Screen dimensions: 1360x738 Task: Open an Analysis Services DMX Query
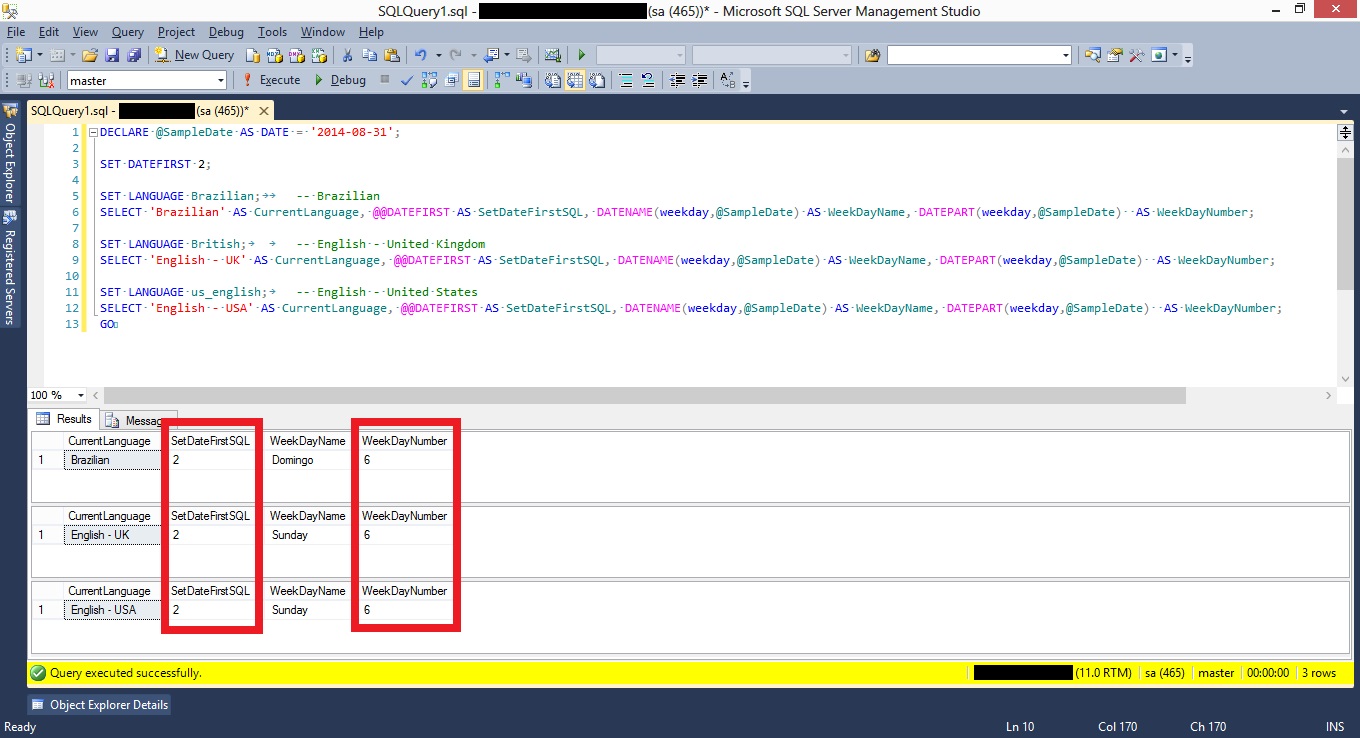point(297,55)
